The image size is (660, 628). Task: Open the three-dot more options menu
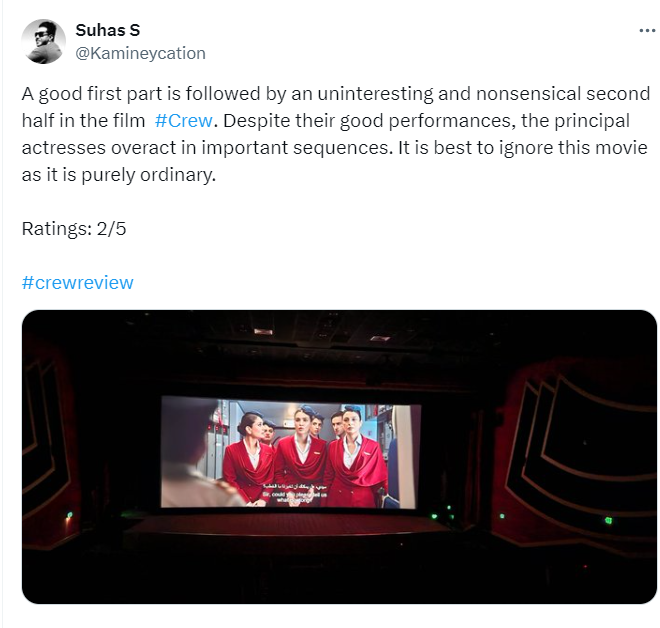click(x=647, y=31)
